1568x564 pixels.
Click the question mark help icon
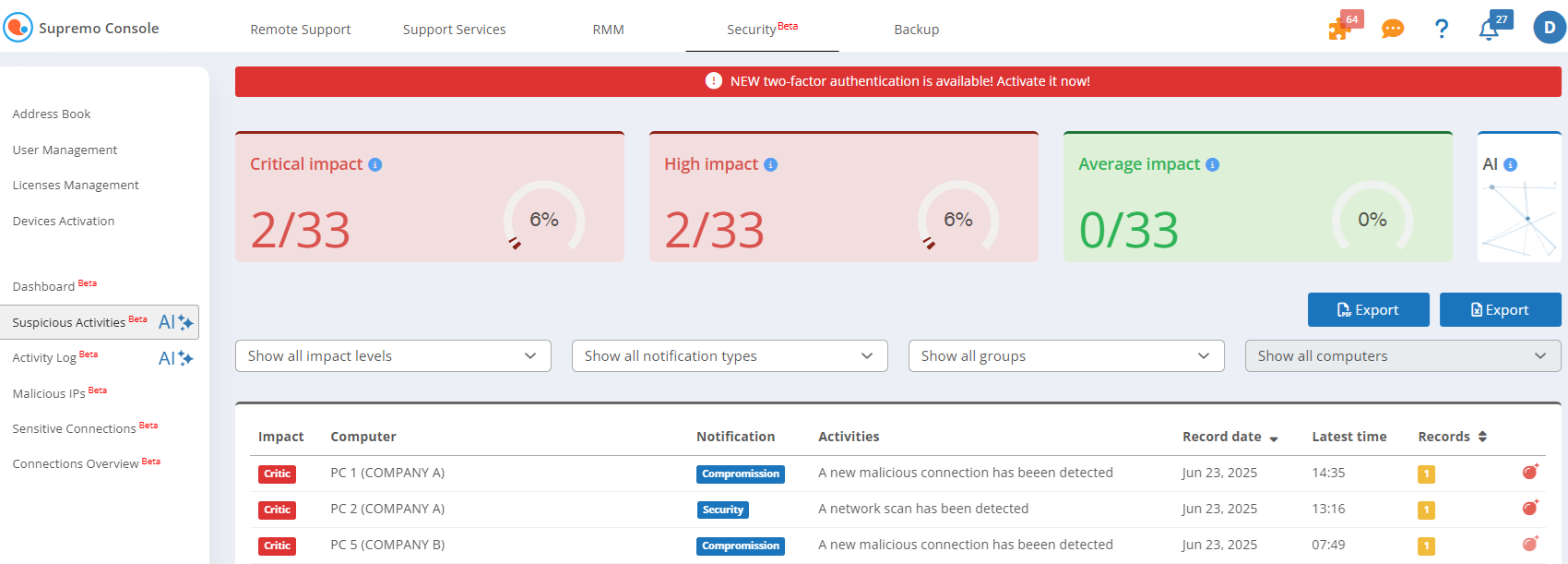[x=1441, y=29]
